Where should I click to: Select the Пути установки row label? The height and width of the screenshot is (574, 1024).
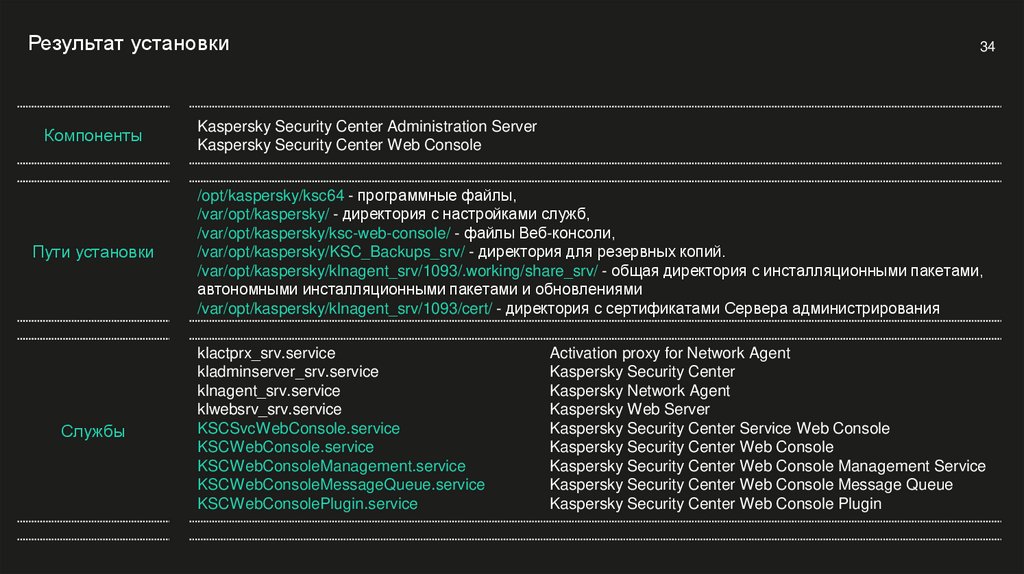93,252
